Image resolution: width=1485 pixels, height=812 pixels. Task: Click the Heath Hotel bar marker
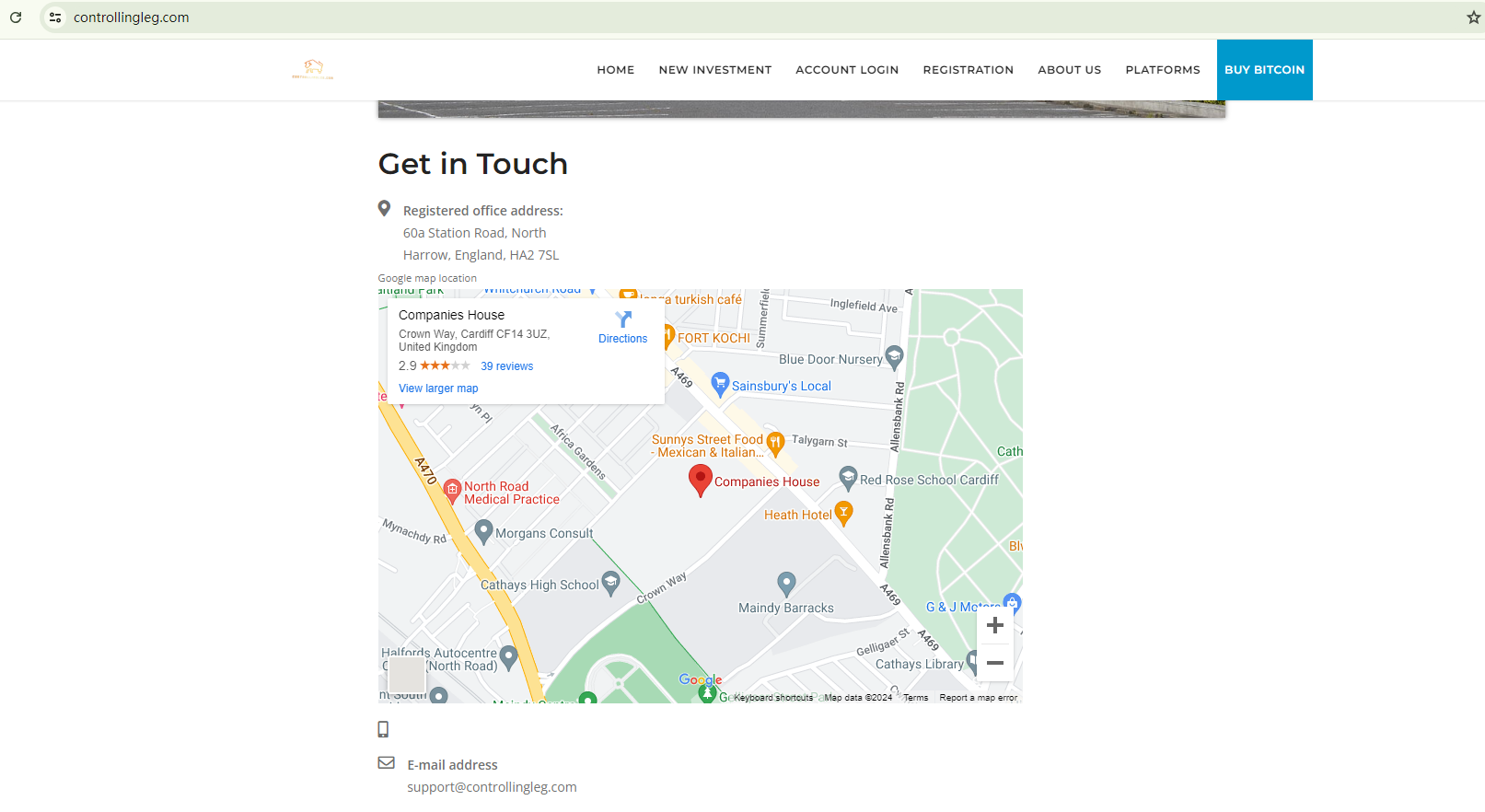point(843,513)
